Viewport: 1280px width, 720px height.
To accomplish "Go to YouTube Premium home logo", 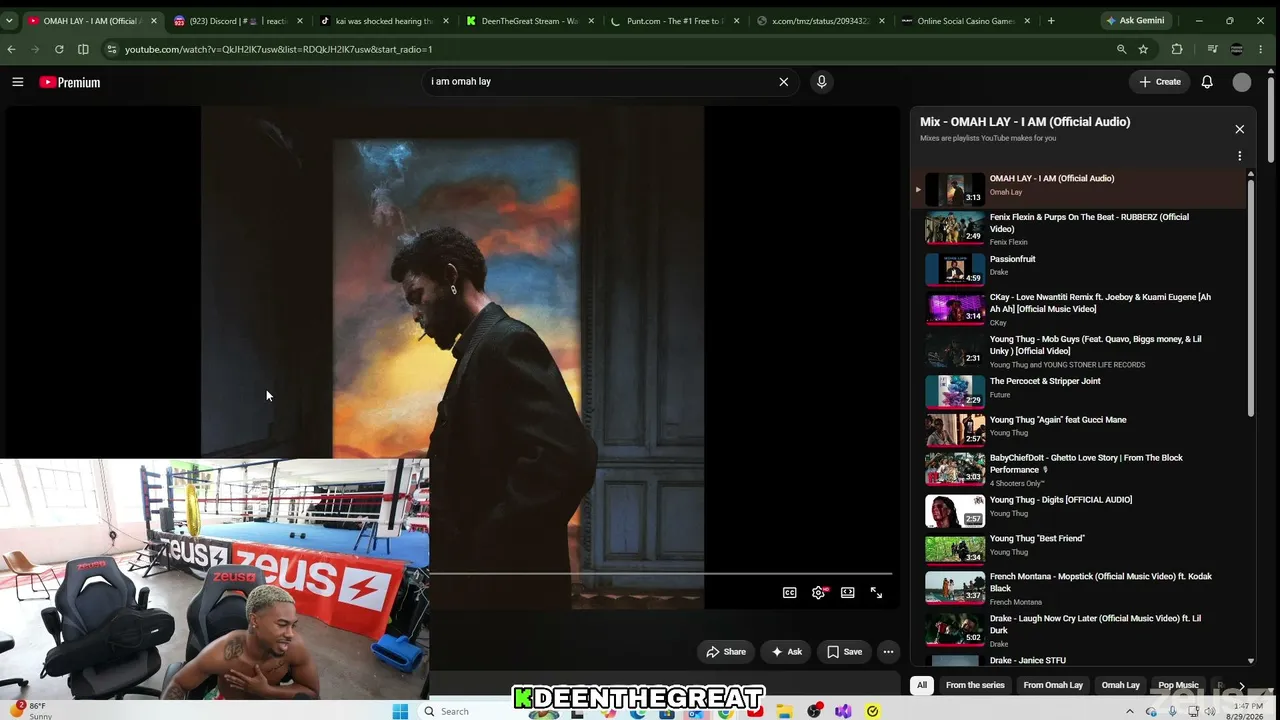I will pyautogui.click(x=70, y=82).
